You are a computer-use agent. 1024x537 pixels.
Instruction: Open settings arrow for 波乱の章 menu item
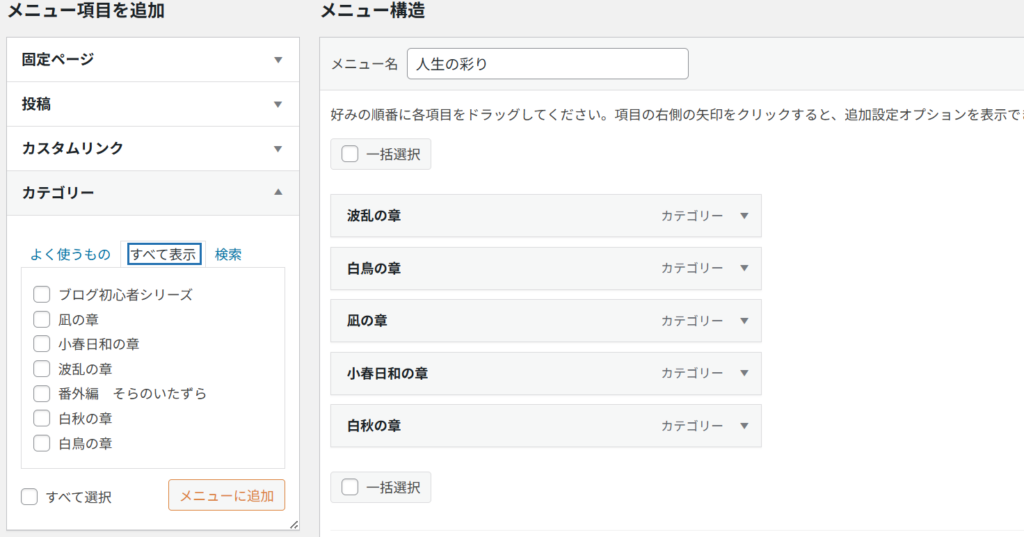coord(743,216)
